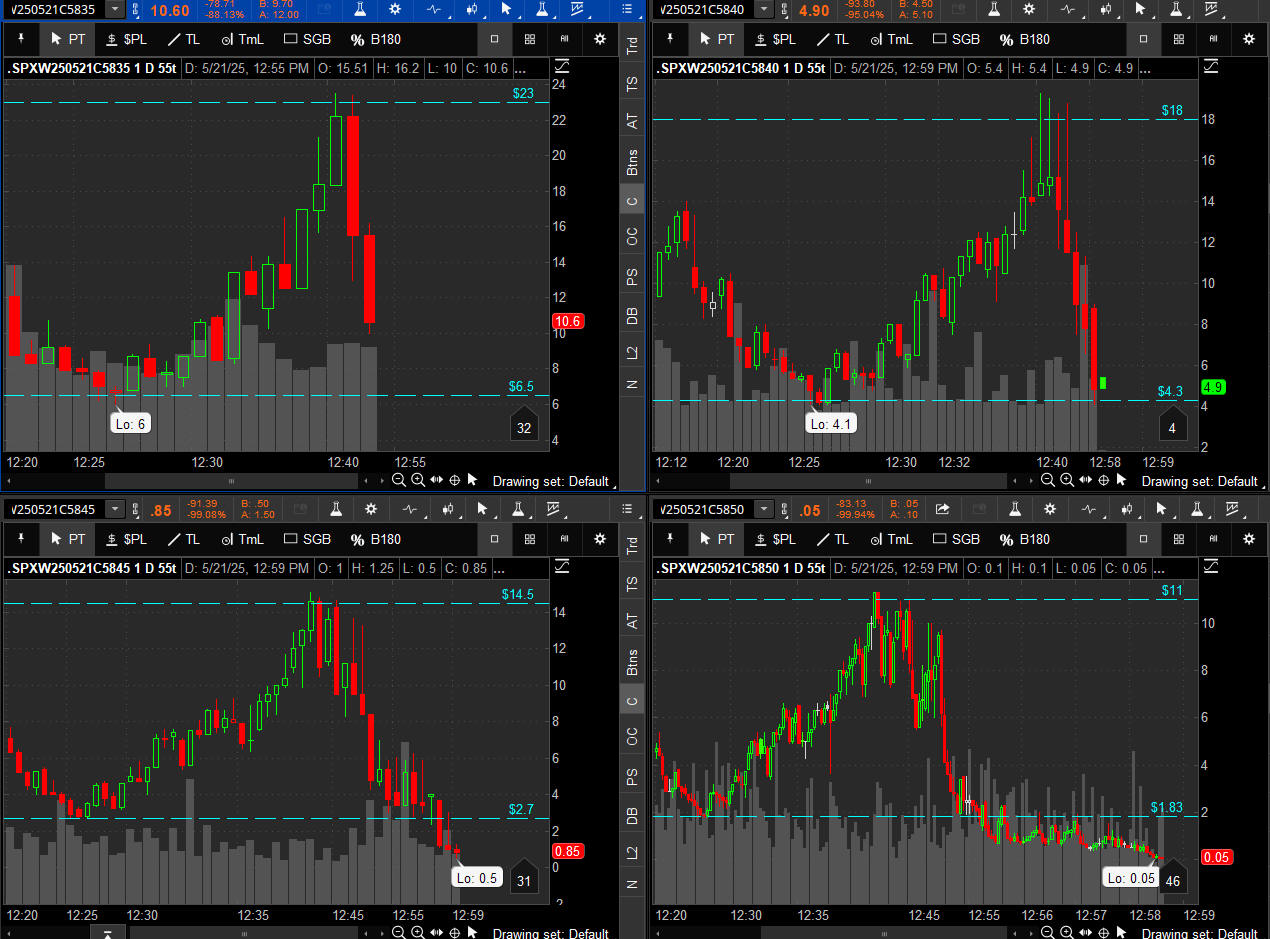Select TL trendline tool in C5845 chart
1270x939 pixels.
click(186, 539)
